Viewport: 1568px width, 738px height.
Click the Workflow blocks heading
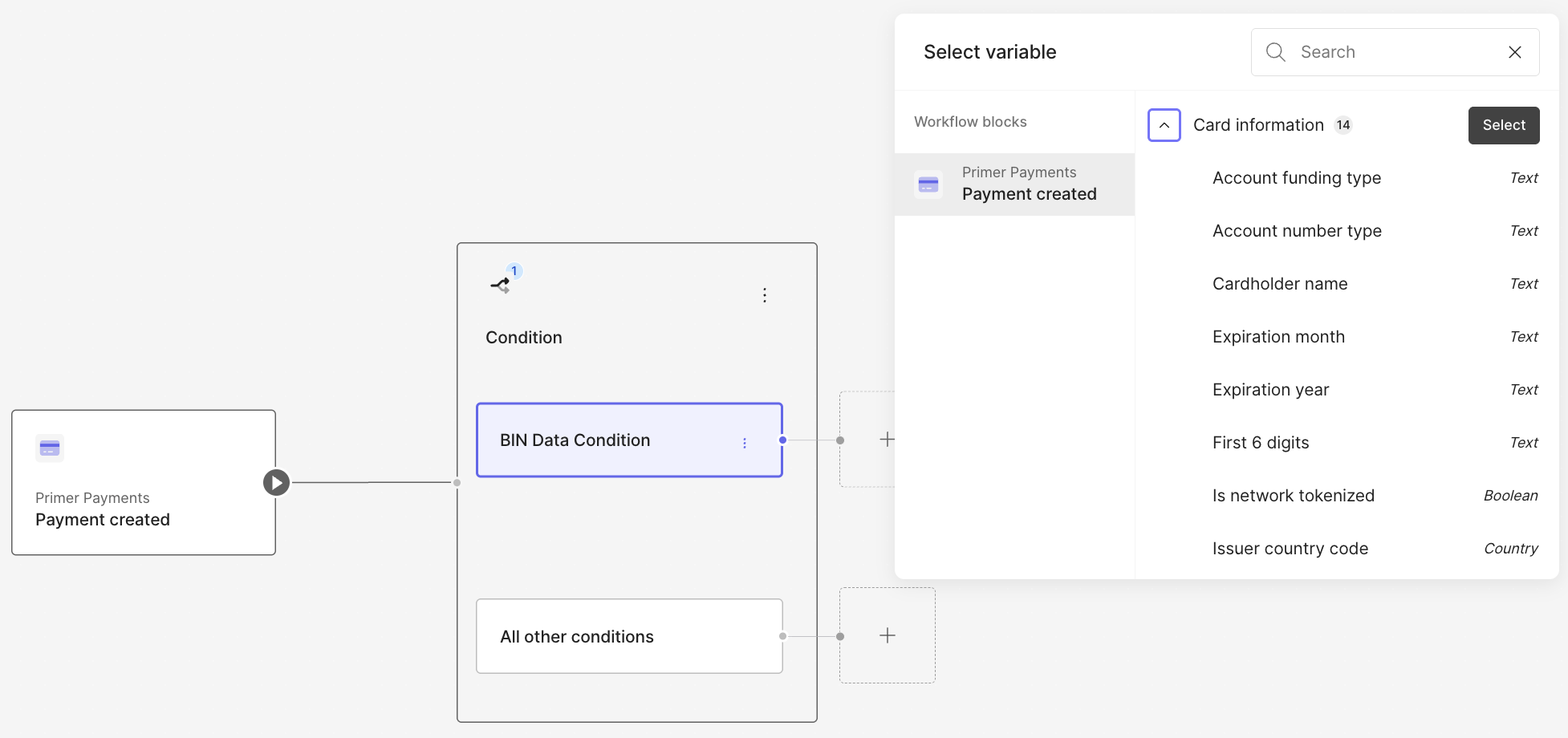tap(970, 122)
